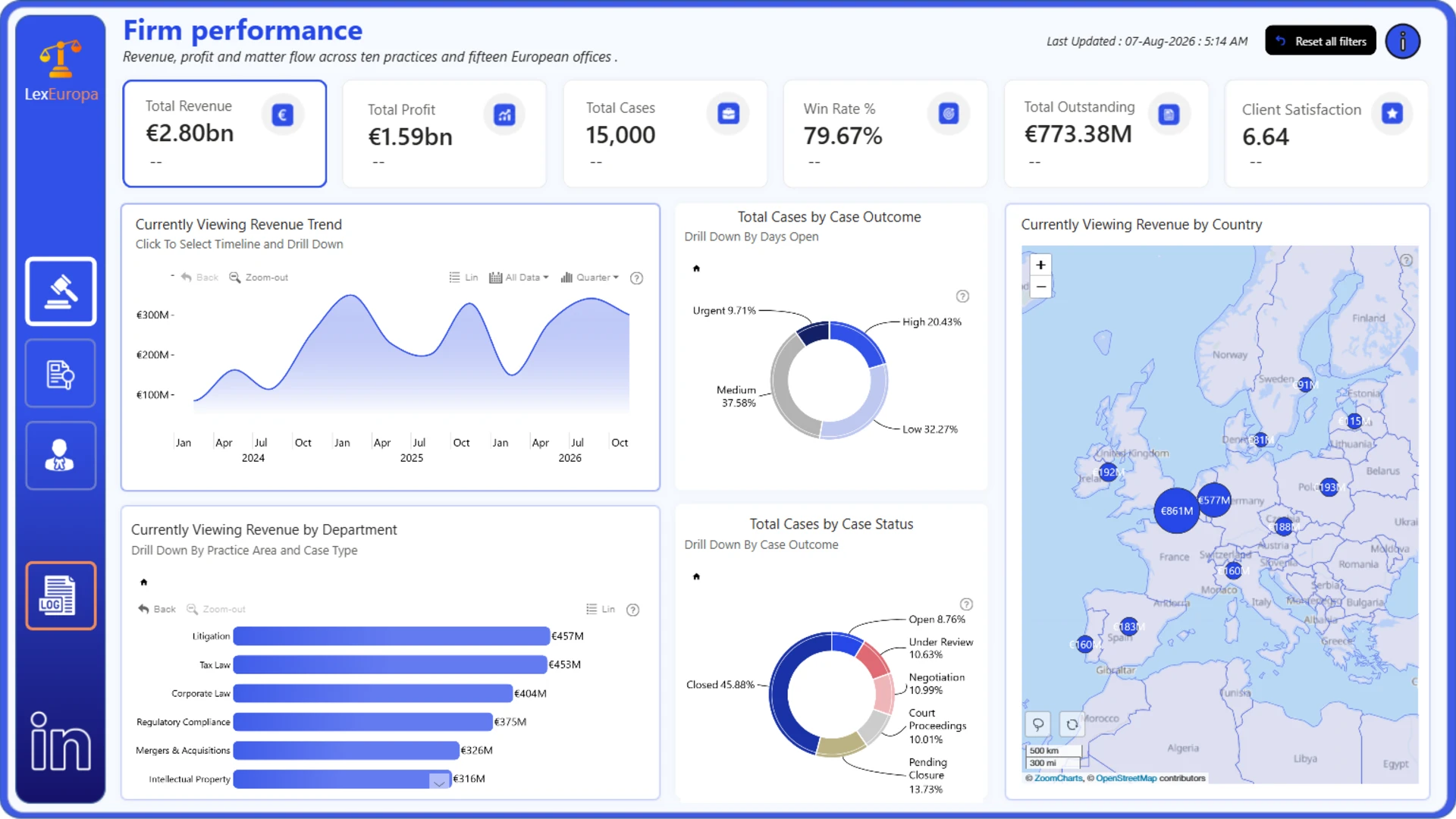Select the Win Rate % KPI card
This screenshot has height=819, width=1456.
886,133
